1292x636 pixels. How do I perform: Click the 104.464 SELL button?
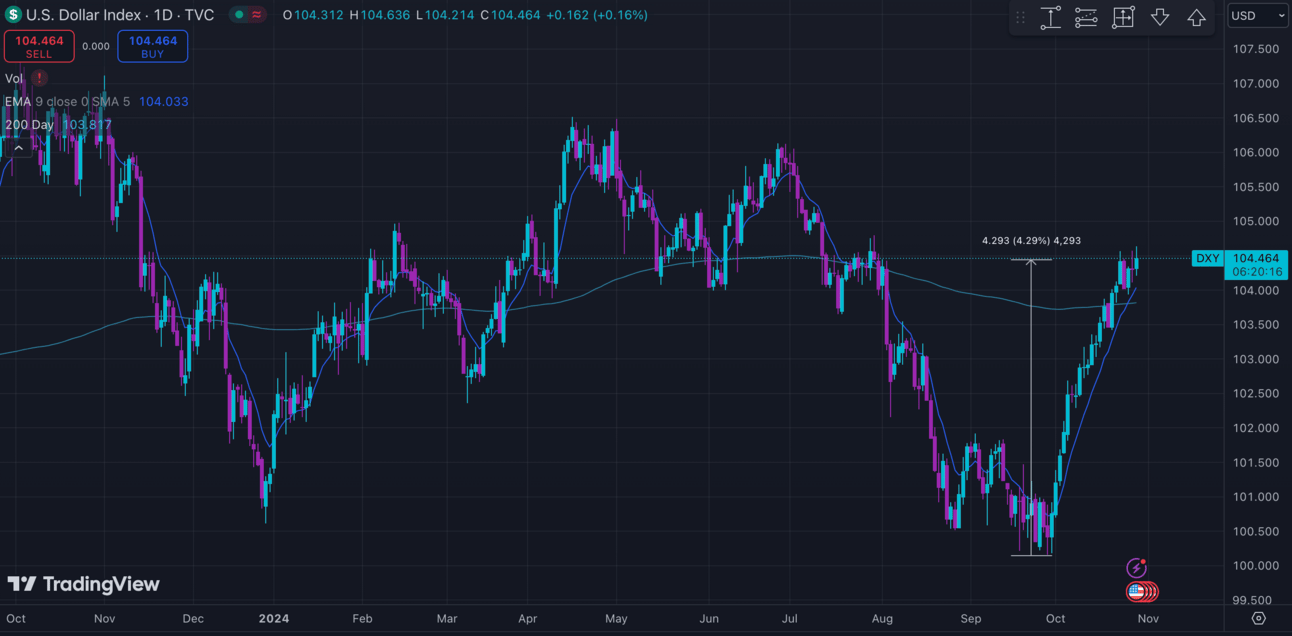(38, 46)
